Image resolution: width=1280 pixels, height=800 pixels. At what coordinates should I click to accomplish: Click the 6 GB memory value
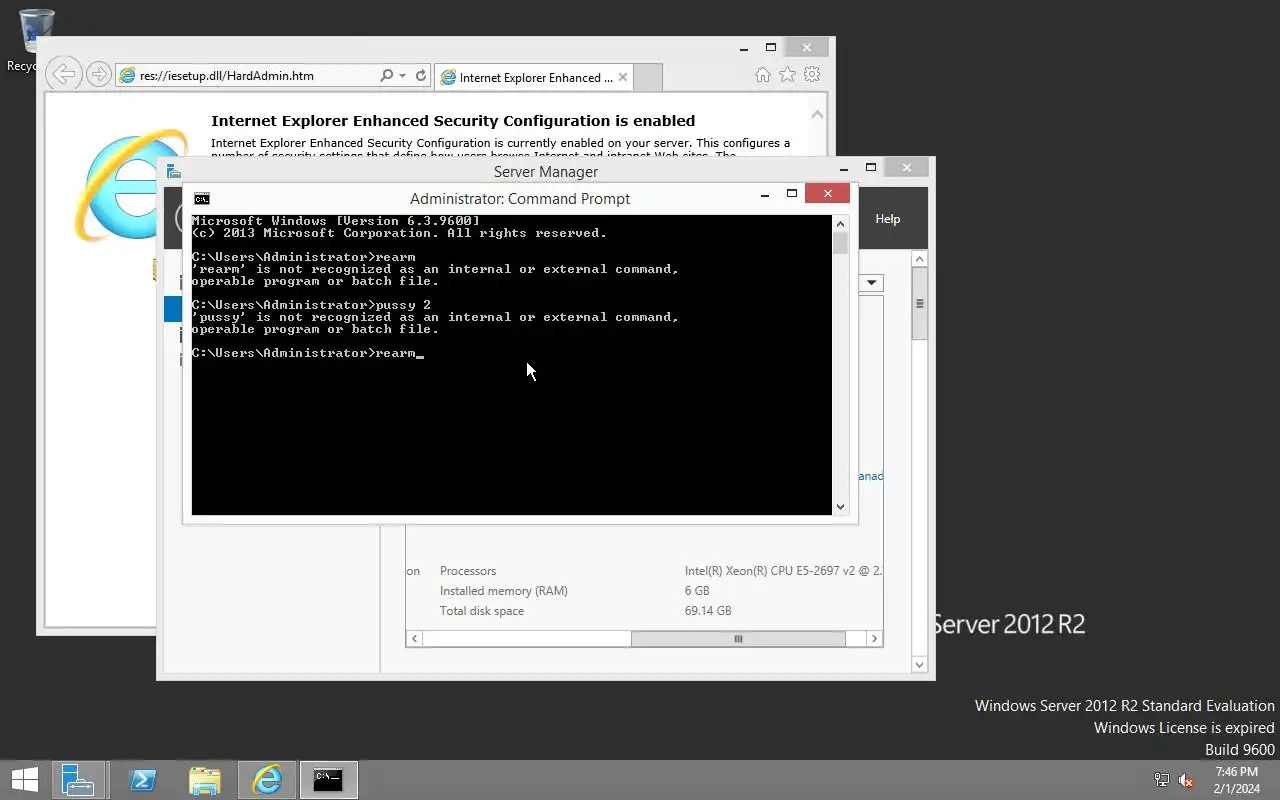697,591
